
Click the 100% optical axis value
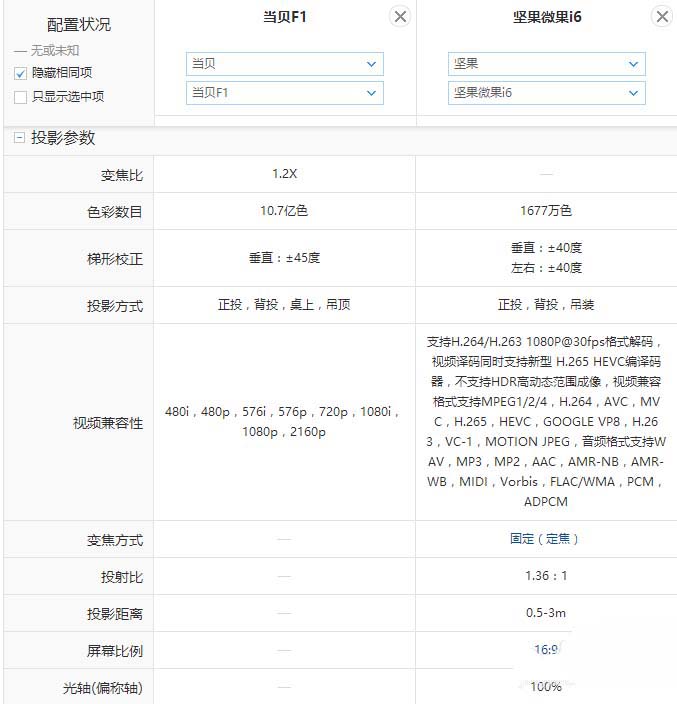(546, 686)
